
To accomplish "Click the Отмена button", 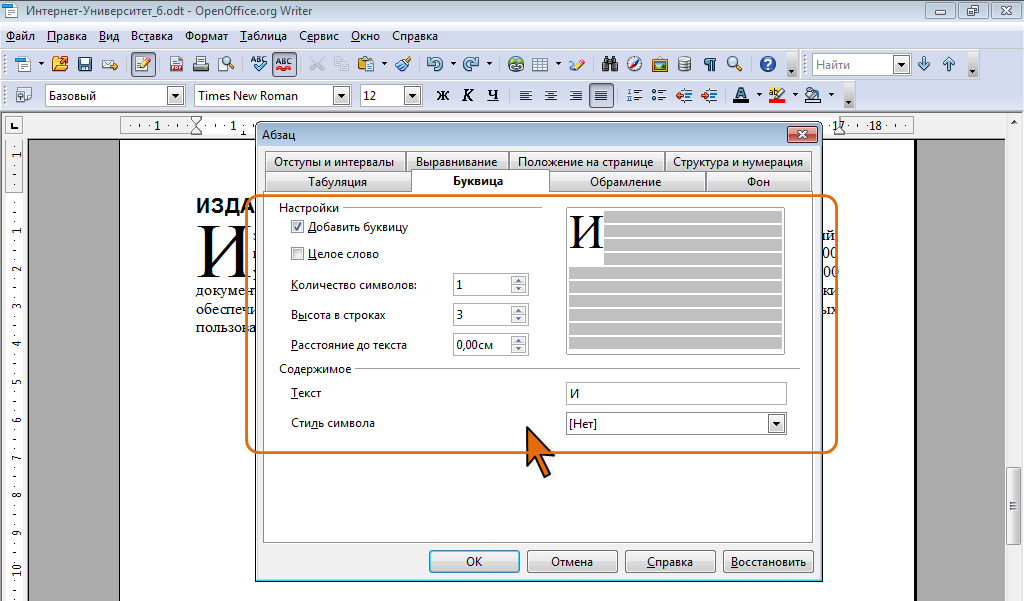I will 572,562.
